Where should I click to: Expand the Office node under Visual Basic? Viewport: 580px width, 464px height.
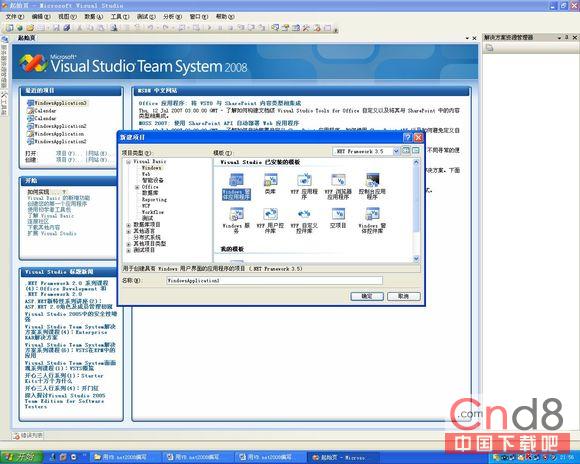(x=137, y=187)
